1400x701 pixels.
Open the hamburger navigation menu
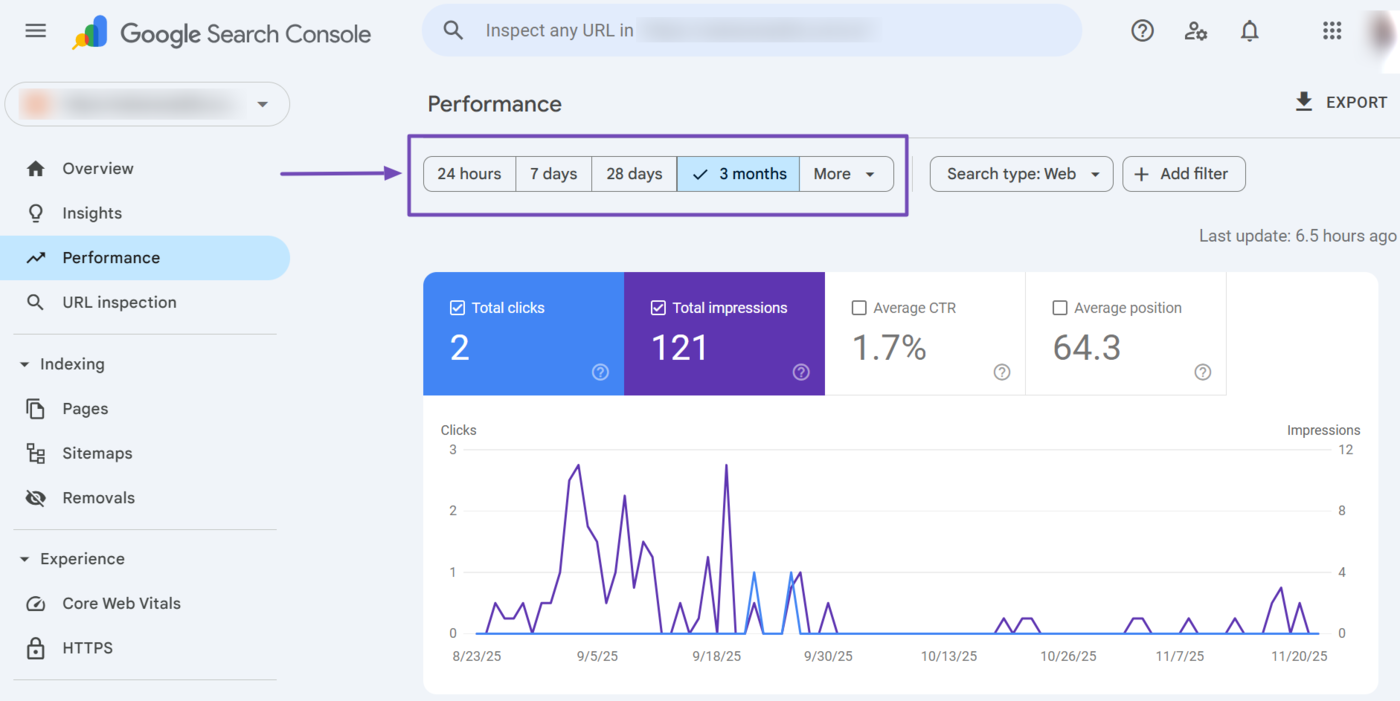coord(35,30)
